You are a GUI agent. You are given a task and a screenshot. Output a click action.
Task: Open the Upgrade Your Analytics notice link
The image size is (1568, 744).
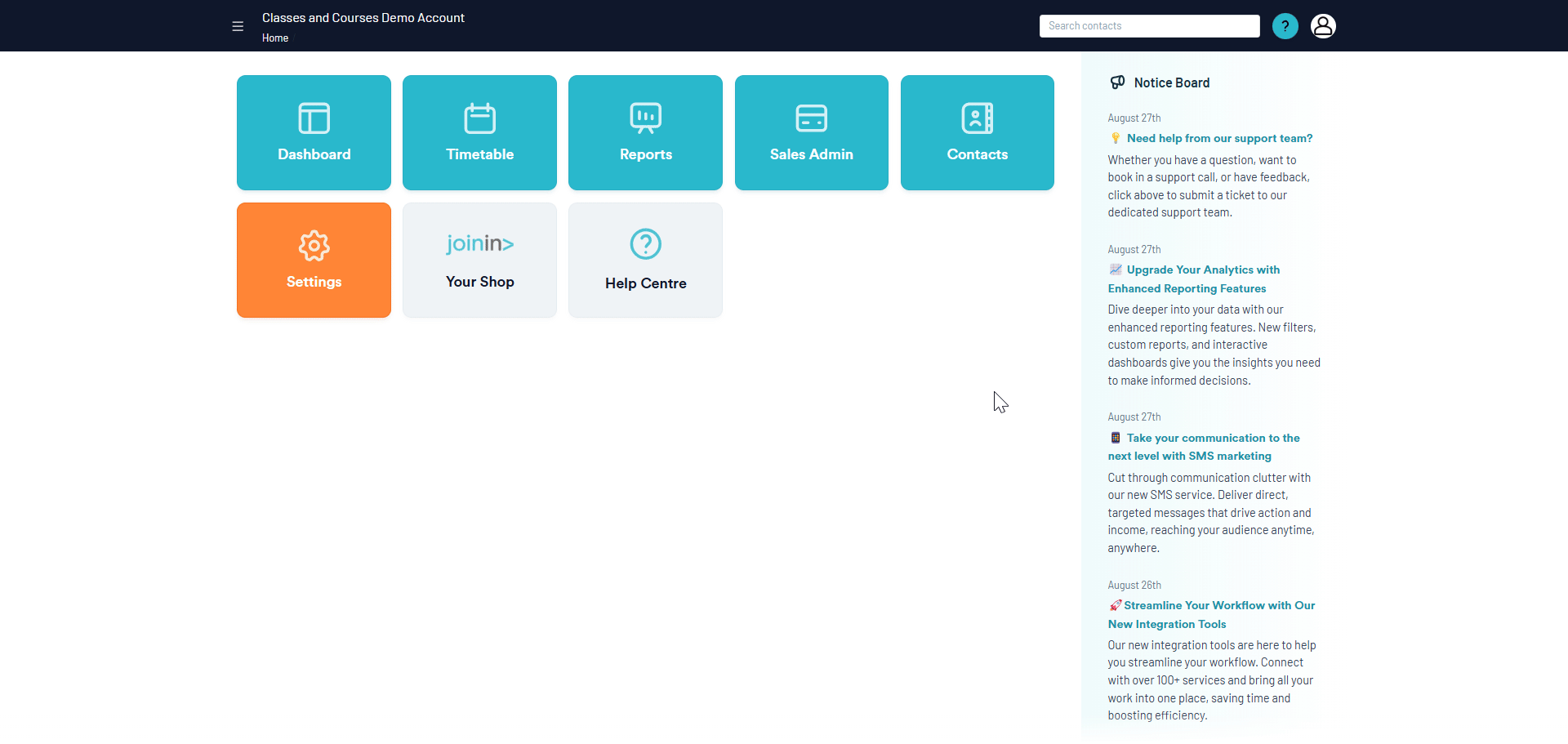tap(1202, 270)
